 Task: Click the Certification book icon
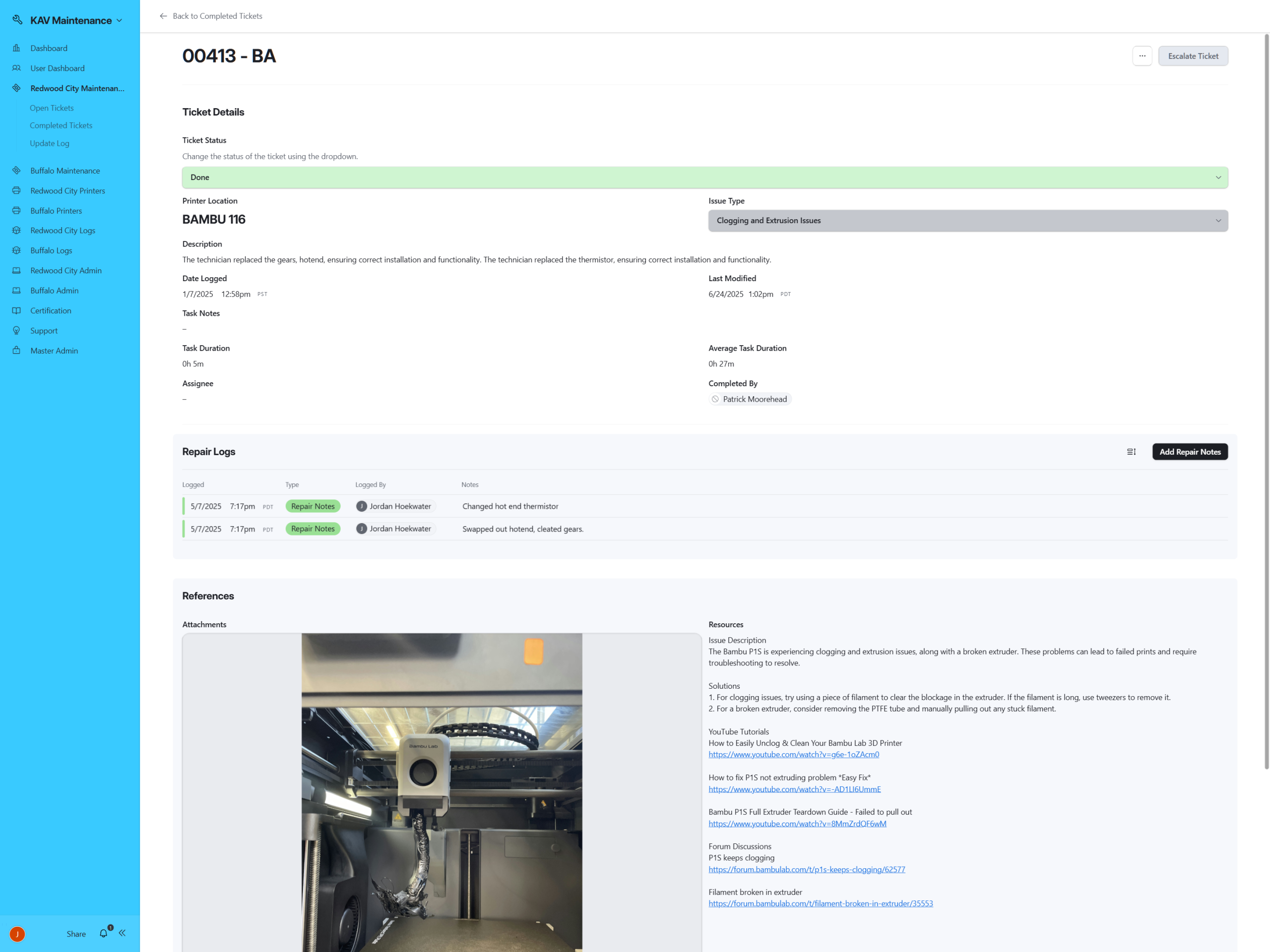click(x=17, y=310)
